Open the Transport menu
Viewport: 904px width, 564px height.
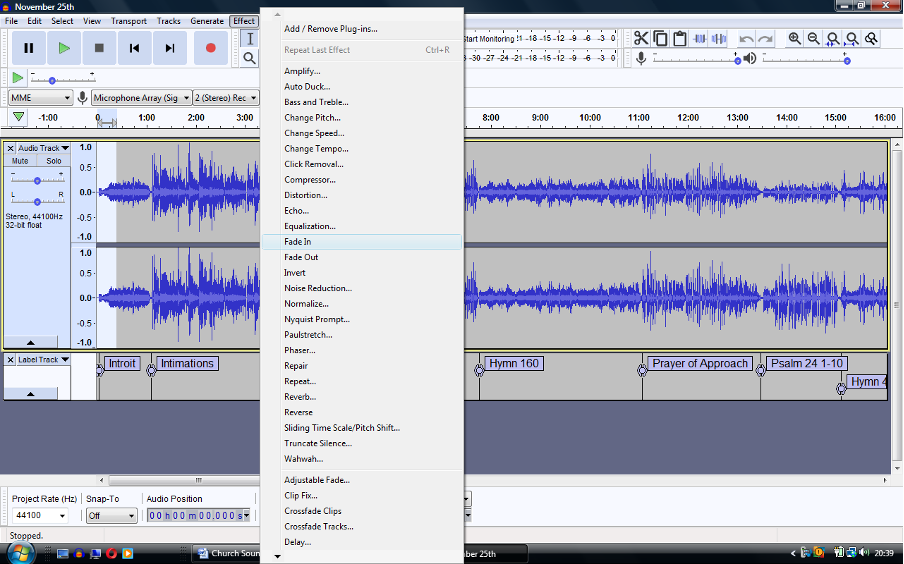[129, 21]
